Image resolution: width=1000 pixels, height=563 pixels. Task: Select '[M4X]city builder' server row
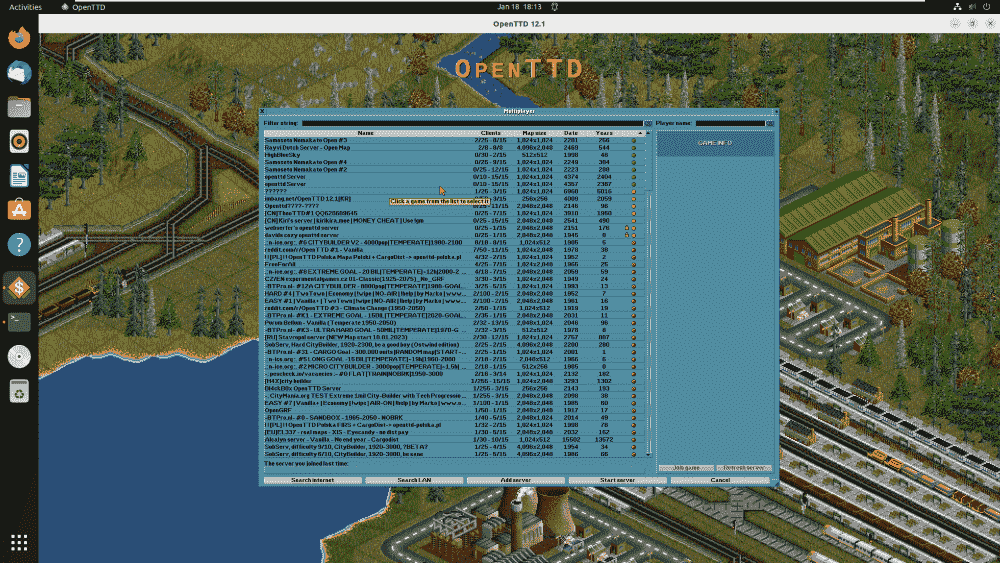point(454,381)
